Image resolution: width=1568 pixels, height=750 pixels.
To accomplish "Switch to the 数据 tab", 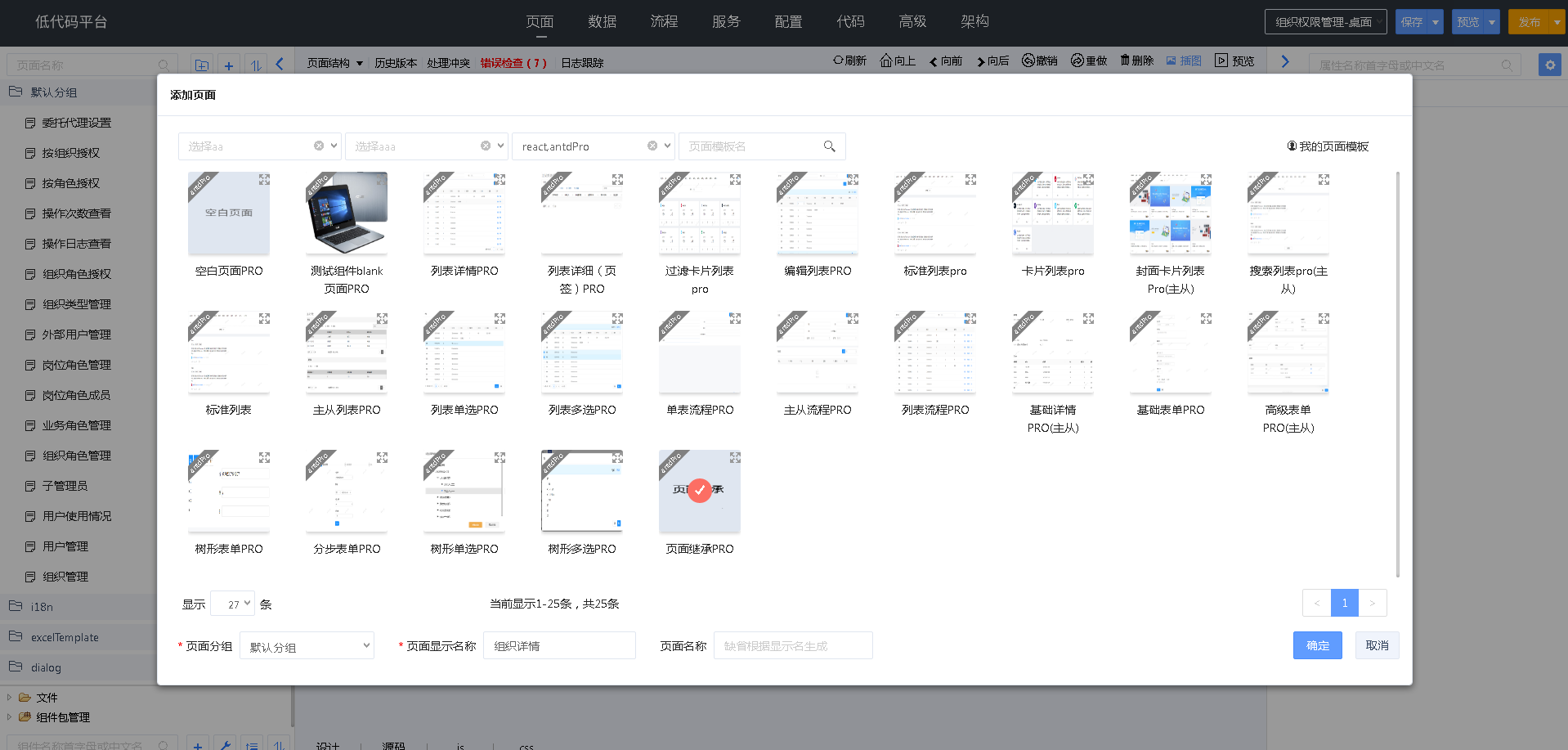I will coord(603,22).
